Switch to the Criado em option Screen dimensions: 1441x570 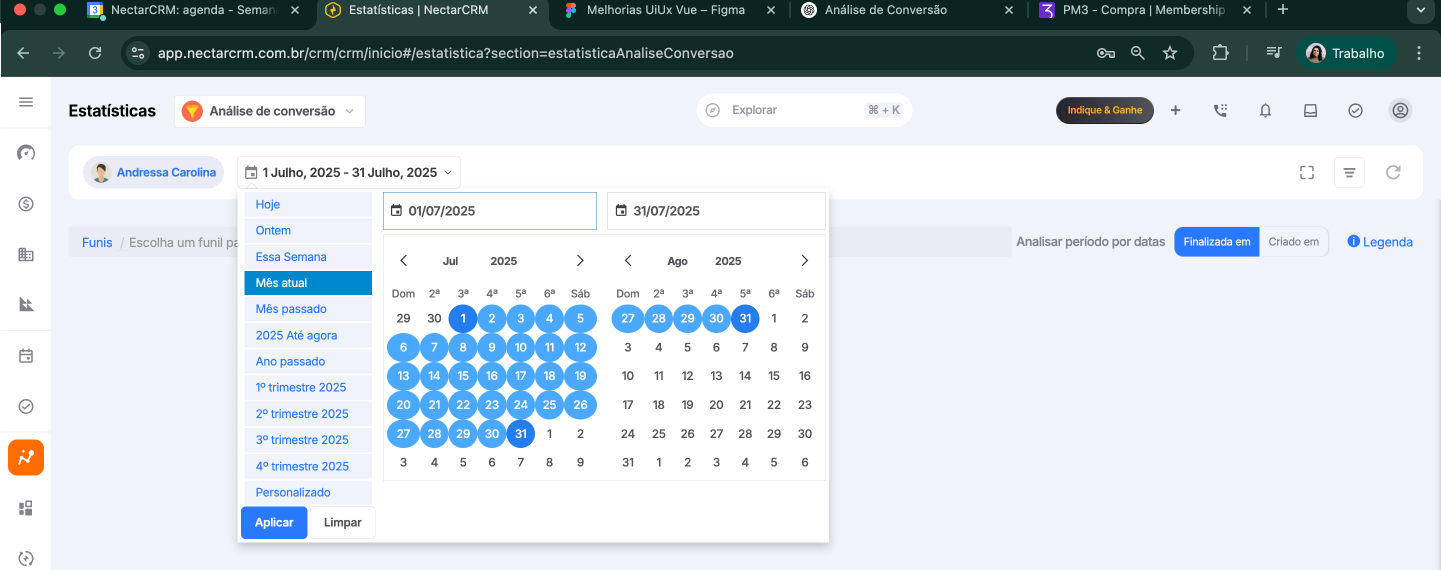pyautogui.click(x=1293, y=242)
